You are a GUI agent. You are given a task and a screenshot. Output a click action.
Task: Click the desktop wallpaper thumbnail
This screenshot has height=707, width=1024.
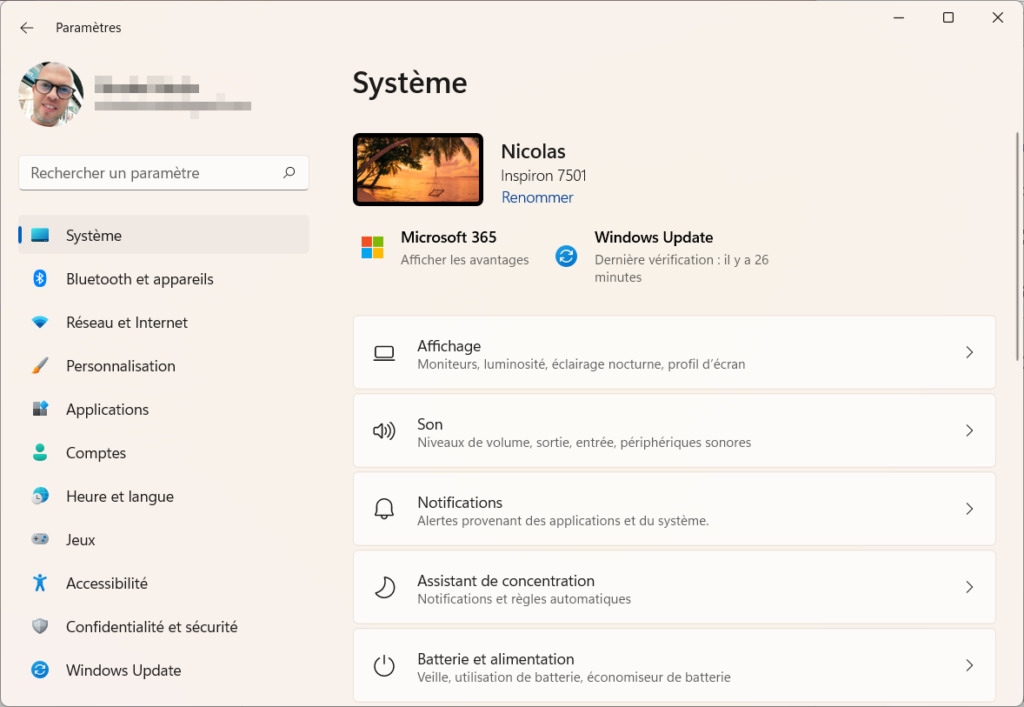coord(418,170)
